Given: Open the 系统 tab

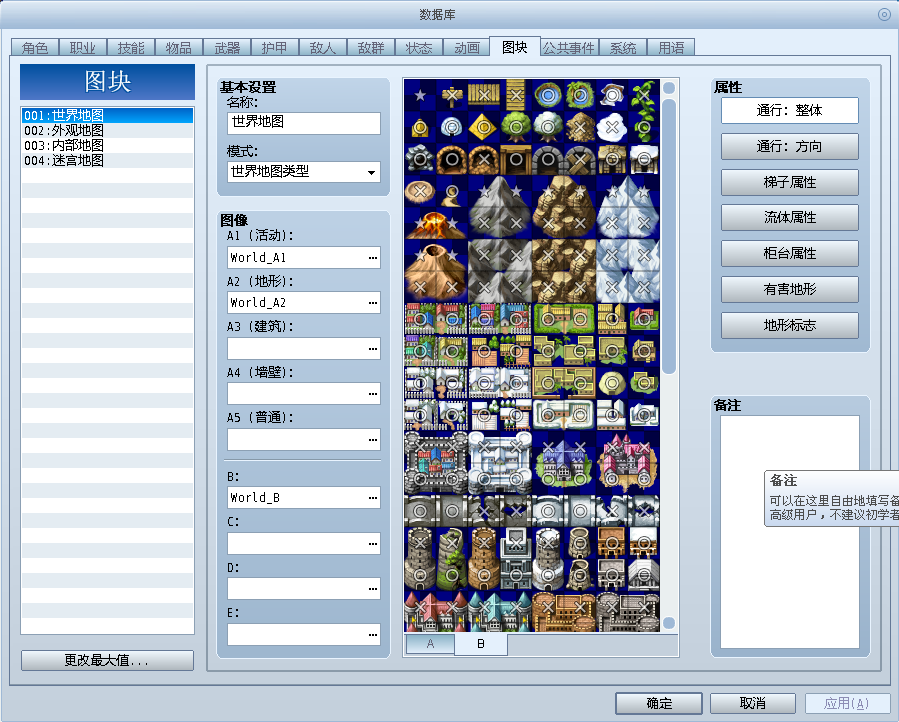Looking at the screenshot, I should pyautogui.click(x=623, y=48).
